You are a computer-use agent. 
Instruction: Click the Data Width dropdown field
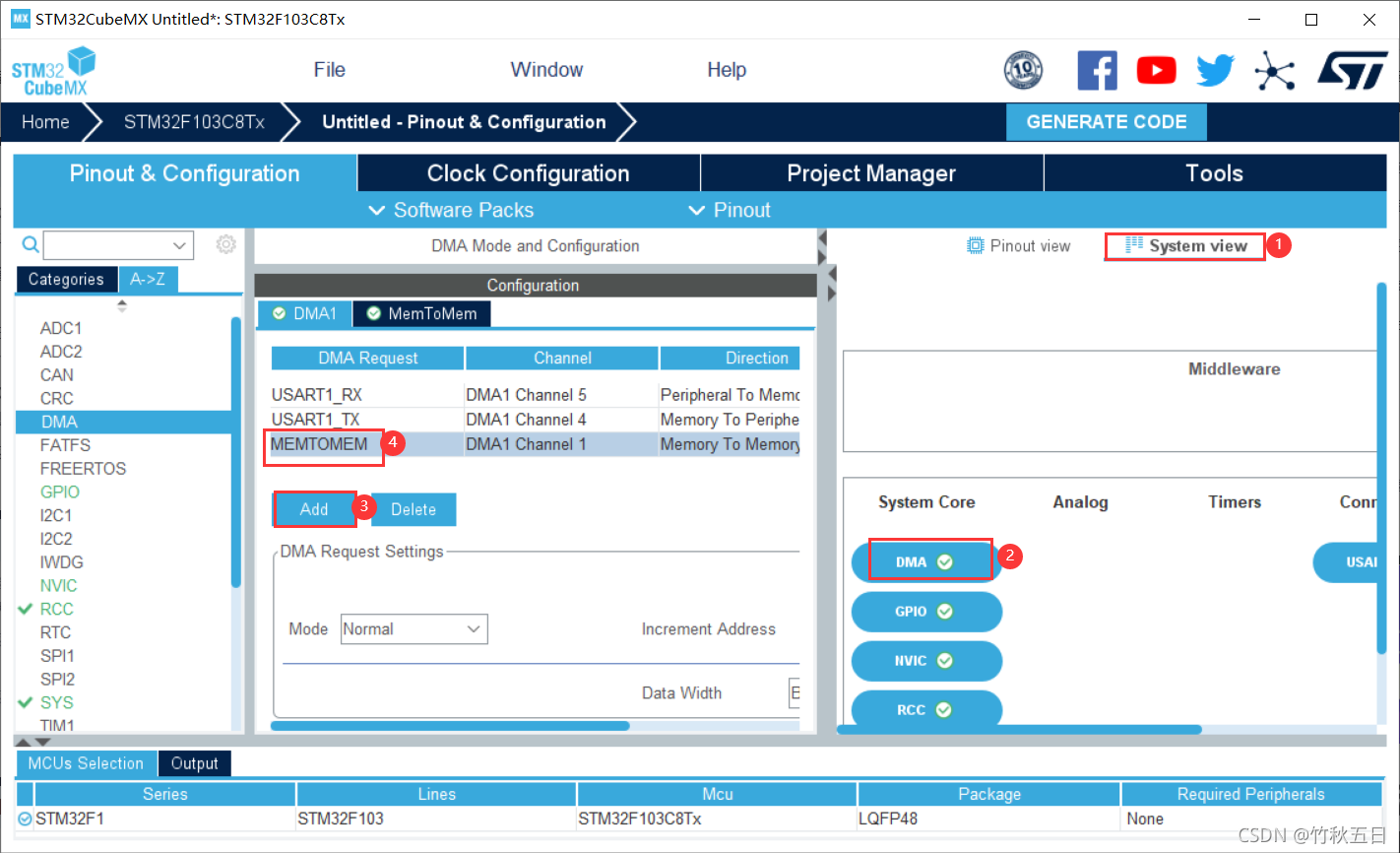click(x=795, y=692)
